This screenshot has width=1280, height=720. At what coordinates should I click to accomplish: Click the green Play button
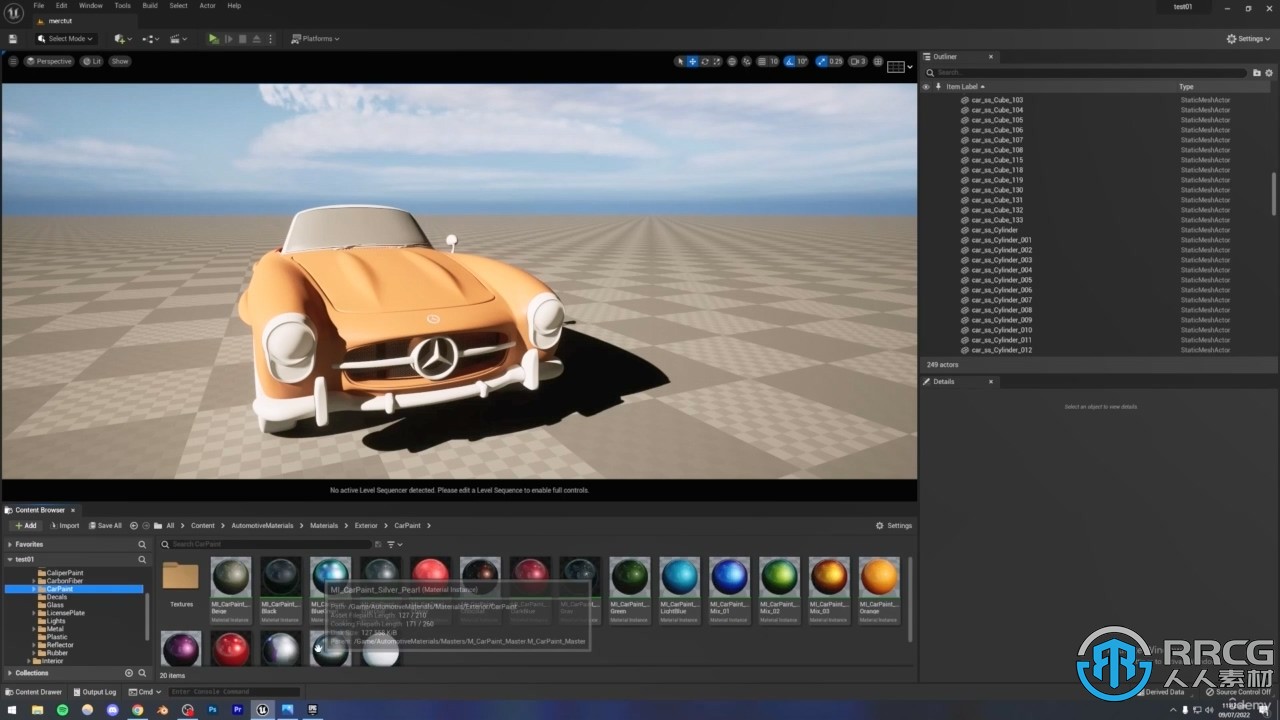coord(213,39)
